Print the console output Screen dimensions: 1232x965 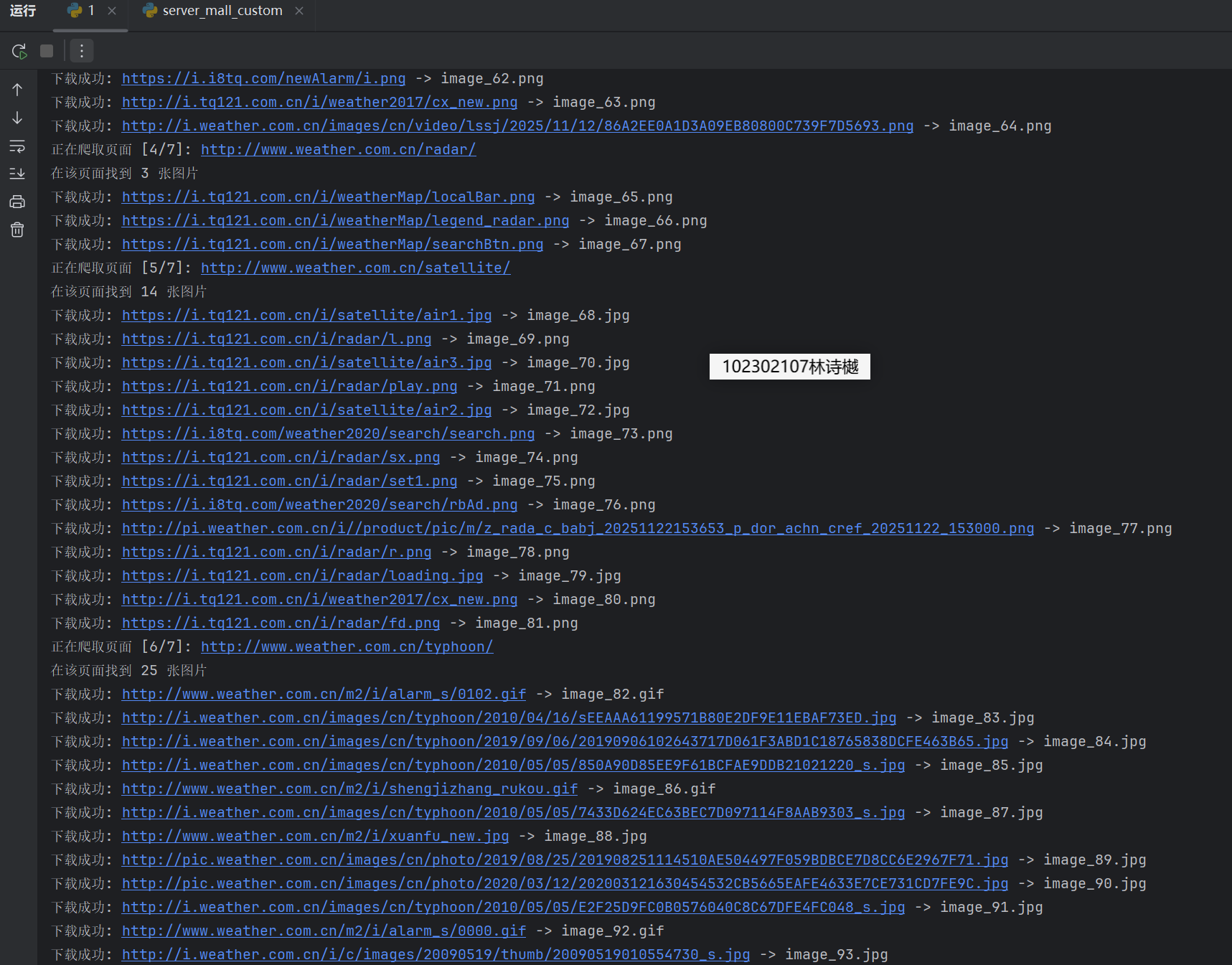tap(17, 202)
